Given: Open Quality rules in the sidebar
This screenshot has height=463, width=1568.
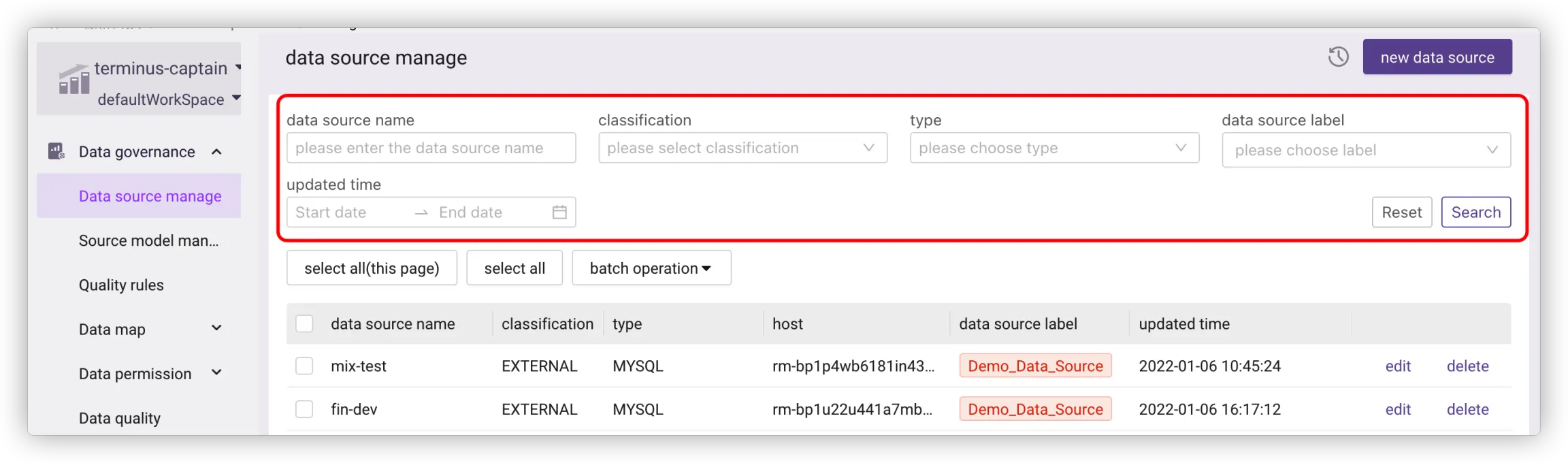Looking at the screenshot, I should tap(121, 285).
